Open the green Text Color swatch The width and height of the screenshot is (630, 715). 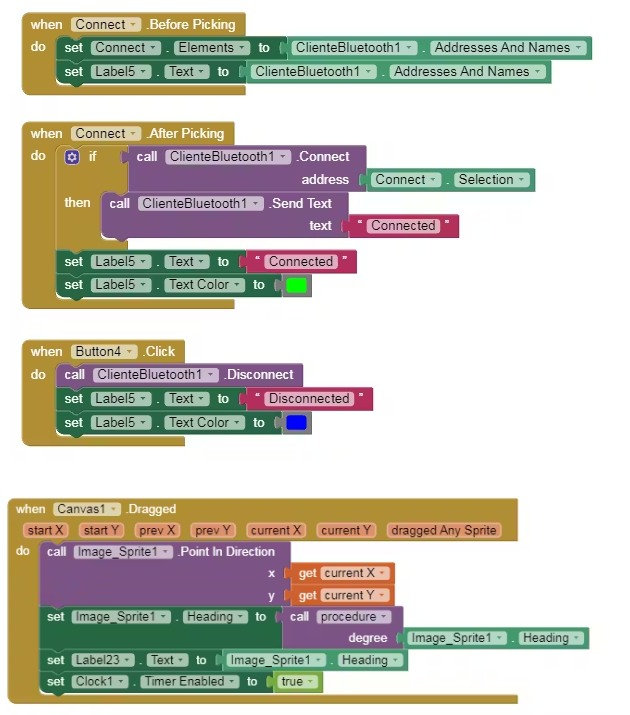pyautogui.click(x=296, y=285)
